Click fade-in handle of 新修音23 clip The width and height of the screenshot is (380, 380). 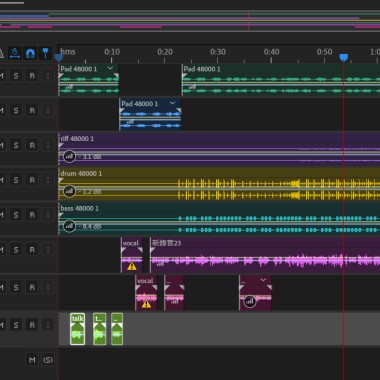click(152, 250)
